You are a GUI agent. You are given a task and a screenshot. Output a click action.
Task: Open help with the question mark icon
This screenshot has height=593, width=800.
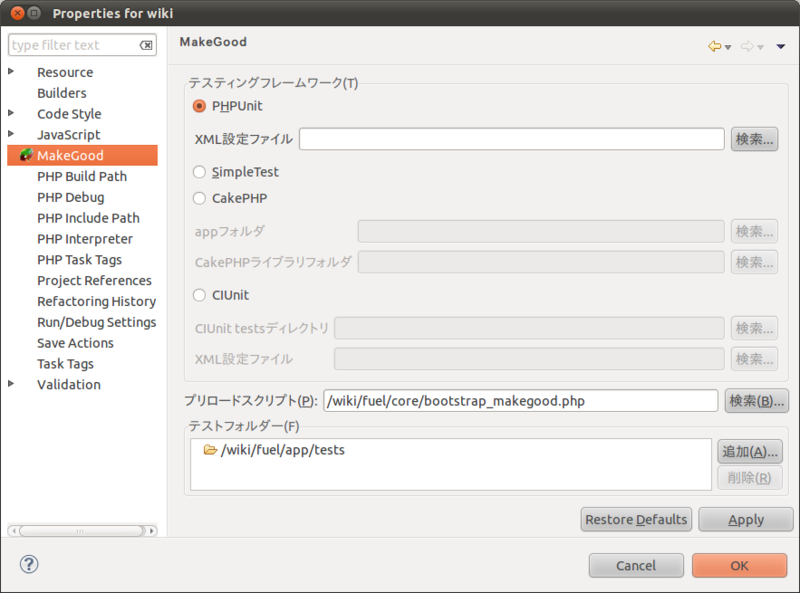29,564
